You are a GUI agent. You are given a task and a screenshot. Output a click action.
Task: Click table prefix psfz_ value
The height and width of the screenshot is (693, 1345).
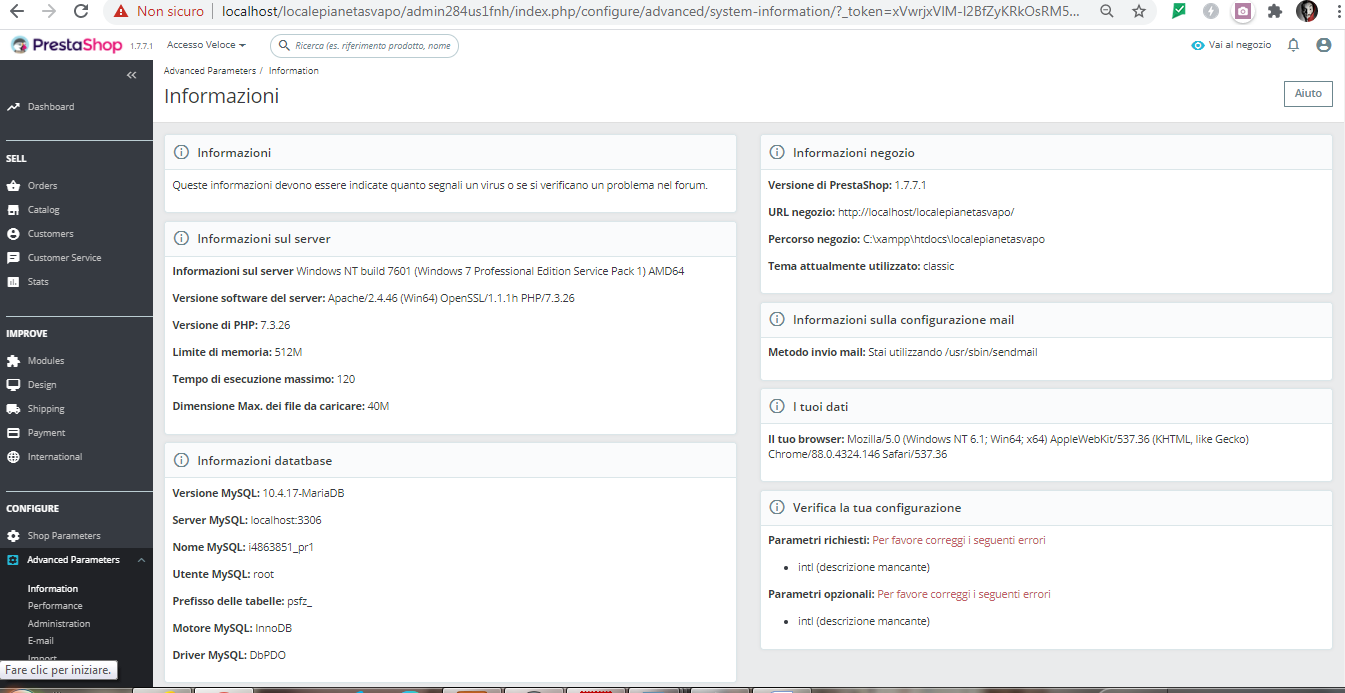click(x=300, y=601)
